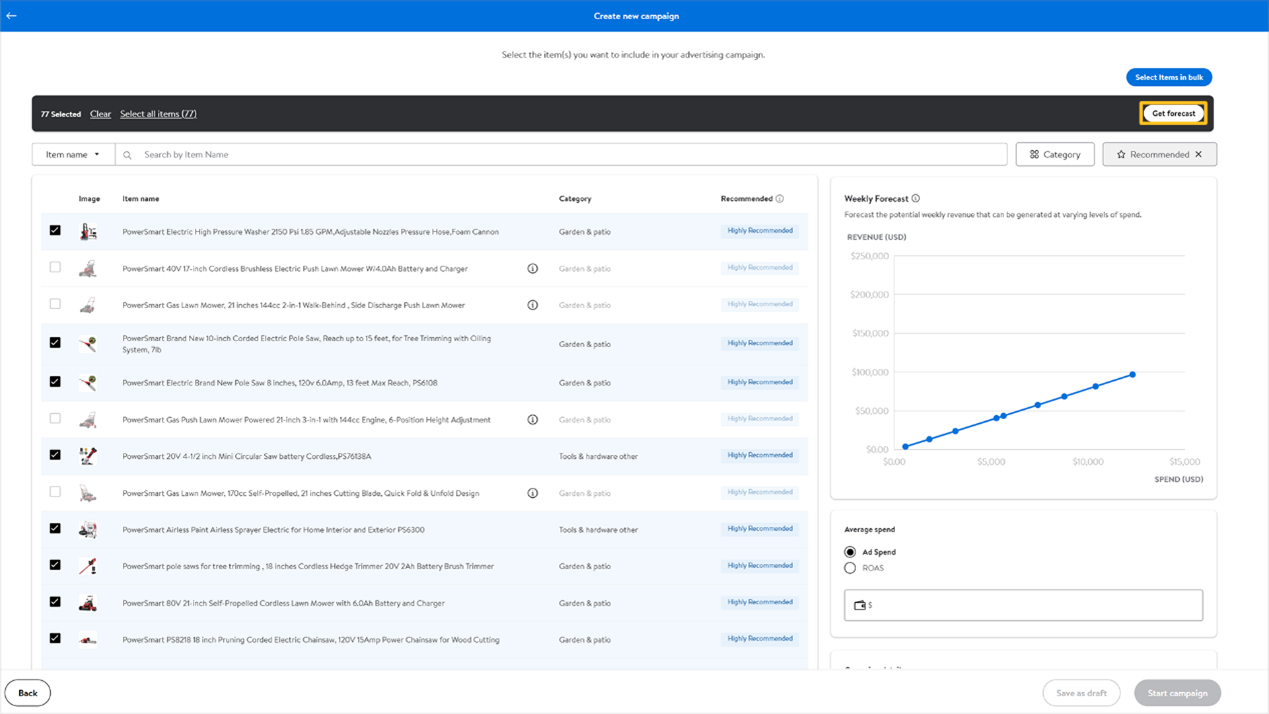
Task: Uncheck the Electric High Pressure Washer item
Action: coord(55,231)
